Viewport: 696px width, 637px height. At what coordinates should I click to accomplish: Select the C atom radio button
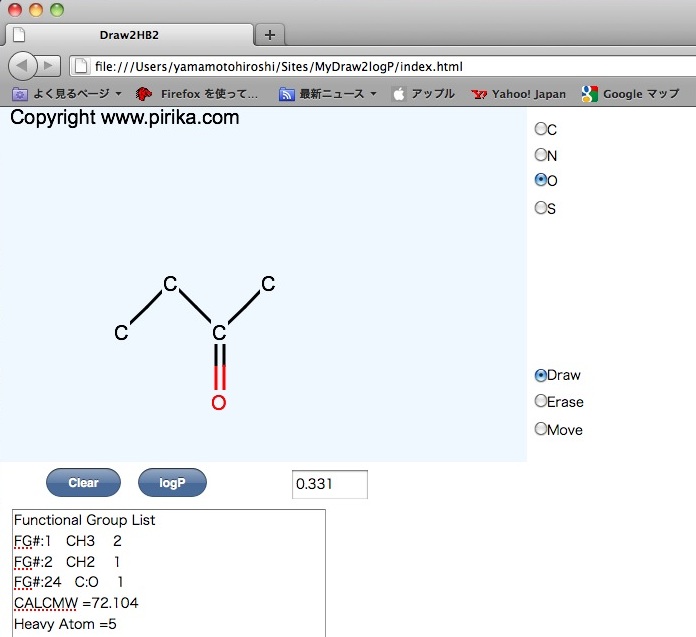tap(541, 129)
